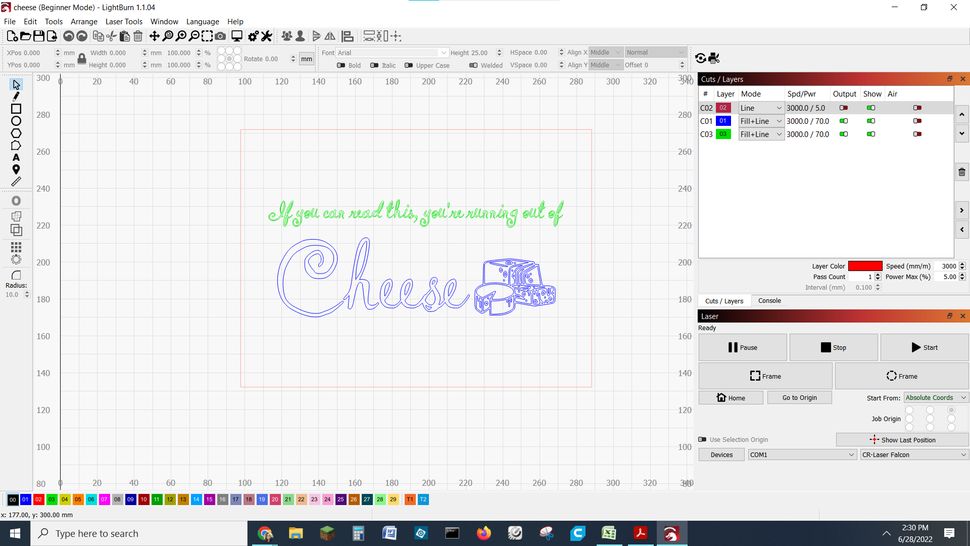Select the Rectangle drawing tool

point(16,109)
